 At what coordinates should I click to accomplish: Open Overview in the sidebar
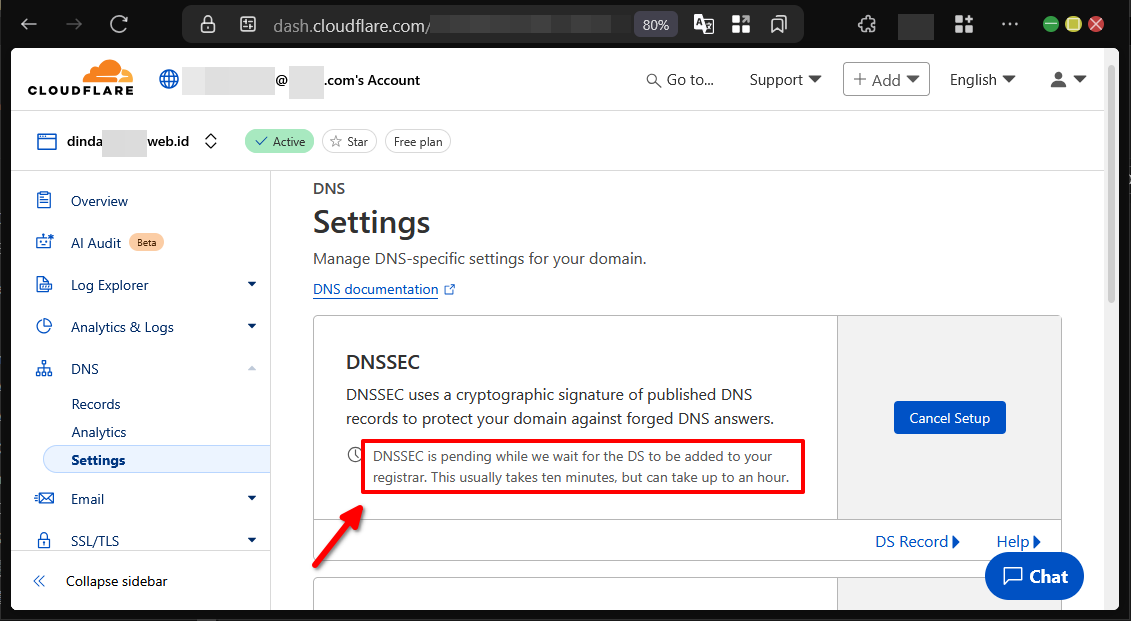[100, 201]
